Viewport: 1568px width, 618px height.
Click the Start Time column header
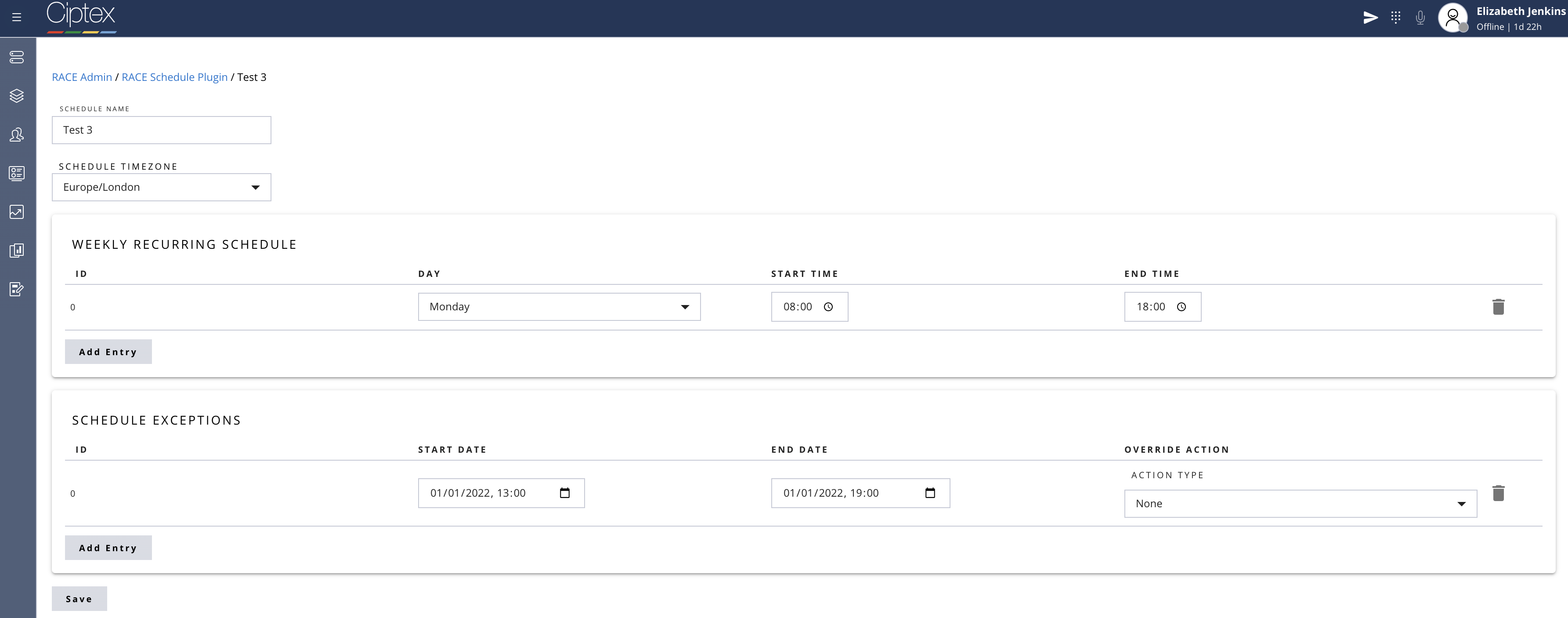tap(805, 274)
